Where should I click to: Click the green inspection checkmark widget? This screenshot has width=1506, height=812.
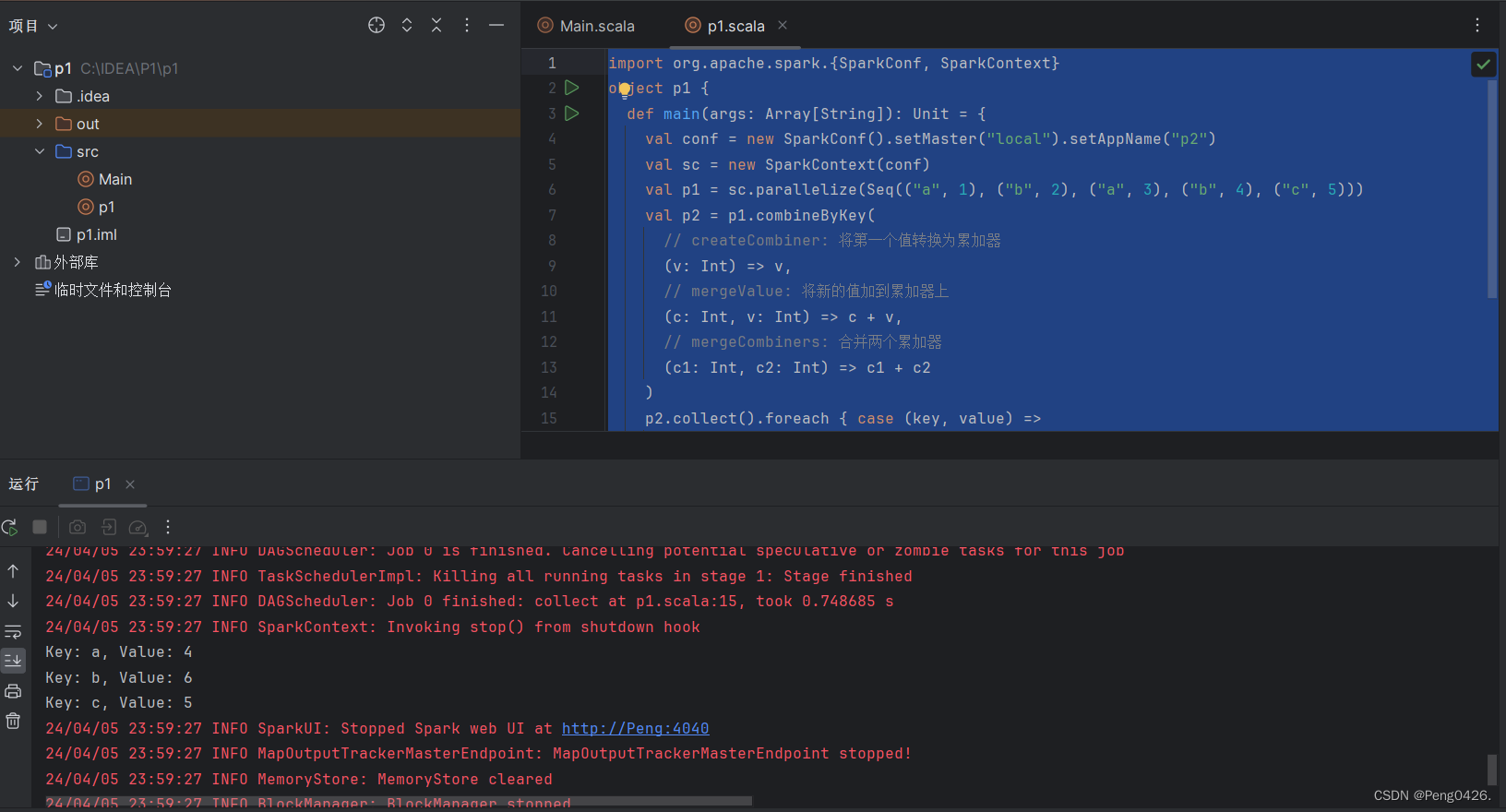coord(1483,64)
